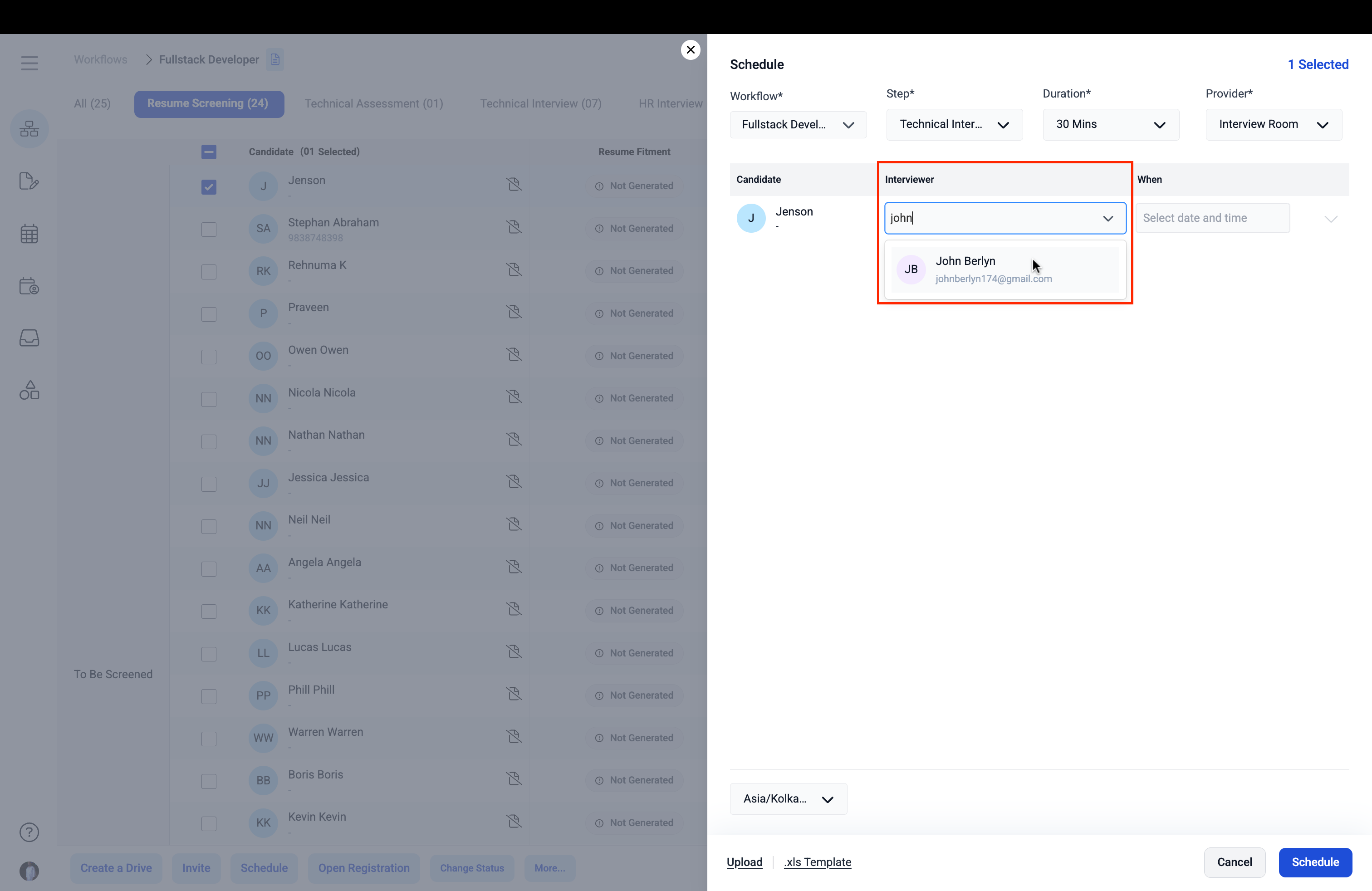Click the Select date and time field
Screen dimensions: 1372x891
1212,218
